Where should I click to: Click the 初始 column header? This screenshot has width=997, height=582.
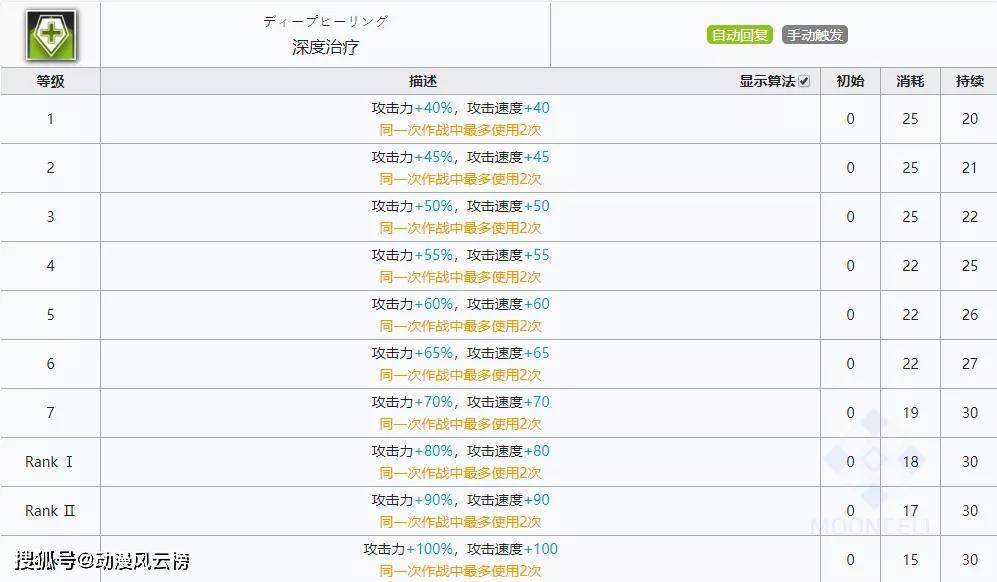(850, 81)
